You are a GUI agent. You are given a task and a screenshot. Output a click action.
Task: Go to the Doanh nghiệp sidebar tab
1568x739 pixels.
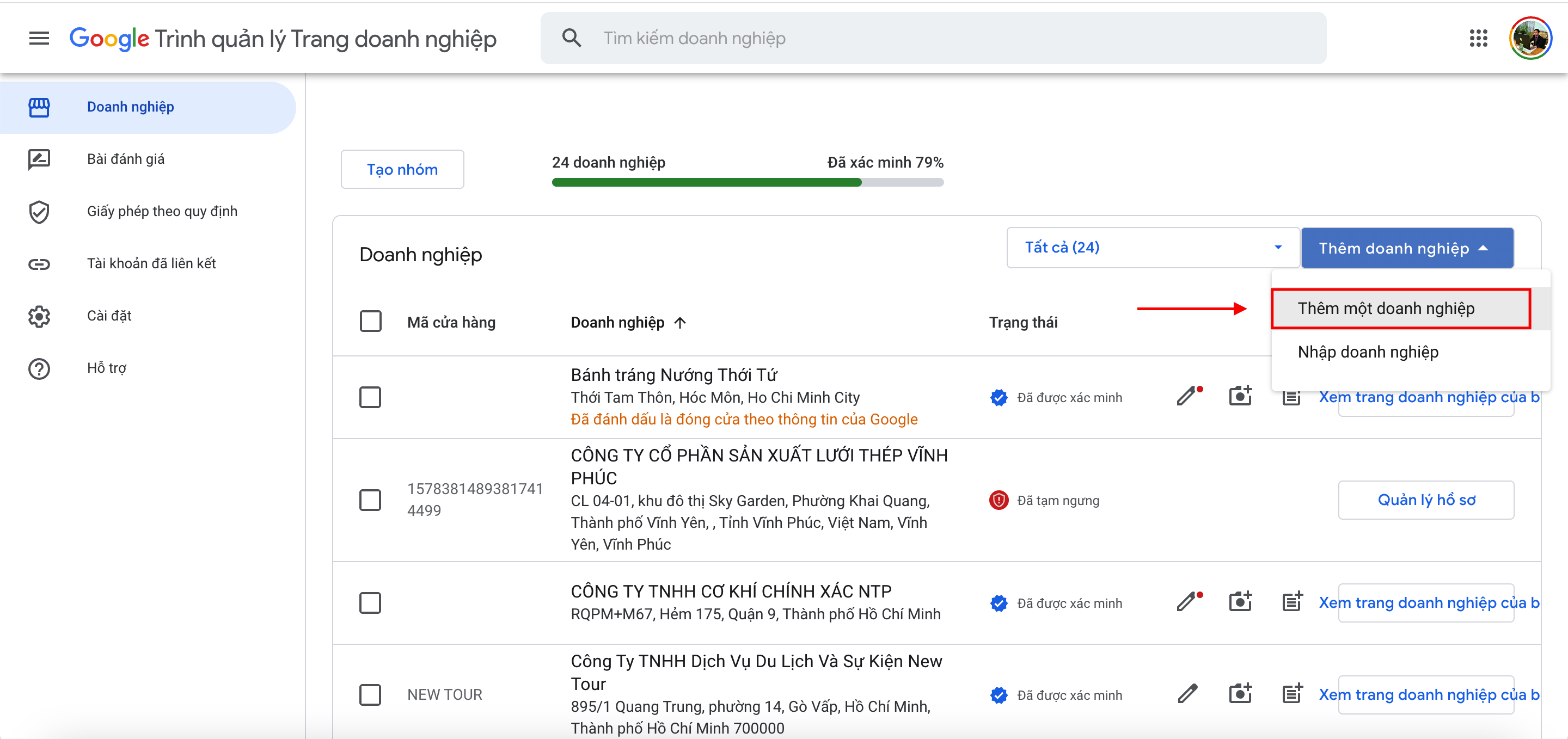(148, 107)
